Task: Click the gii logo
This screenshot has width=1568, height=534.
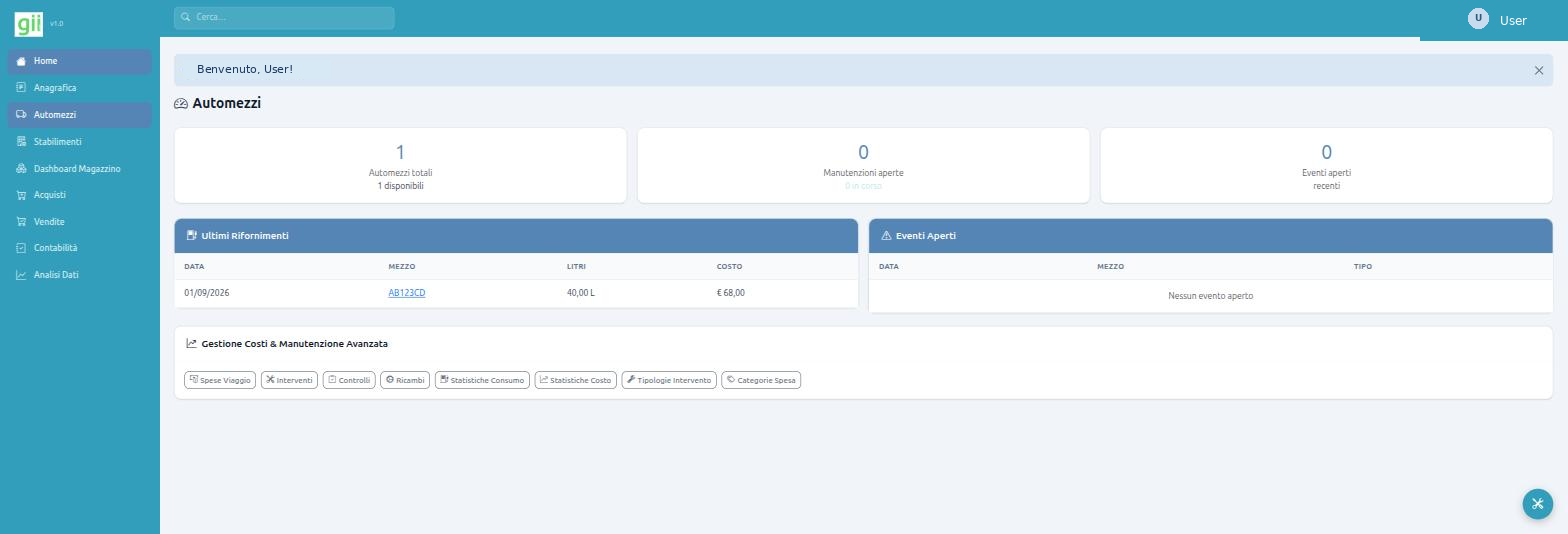Action: (29, 22)
